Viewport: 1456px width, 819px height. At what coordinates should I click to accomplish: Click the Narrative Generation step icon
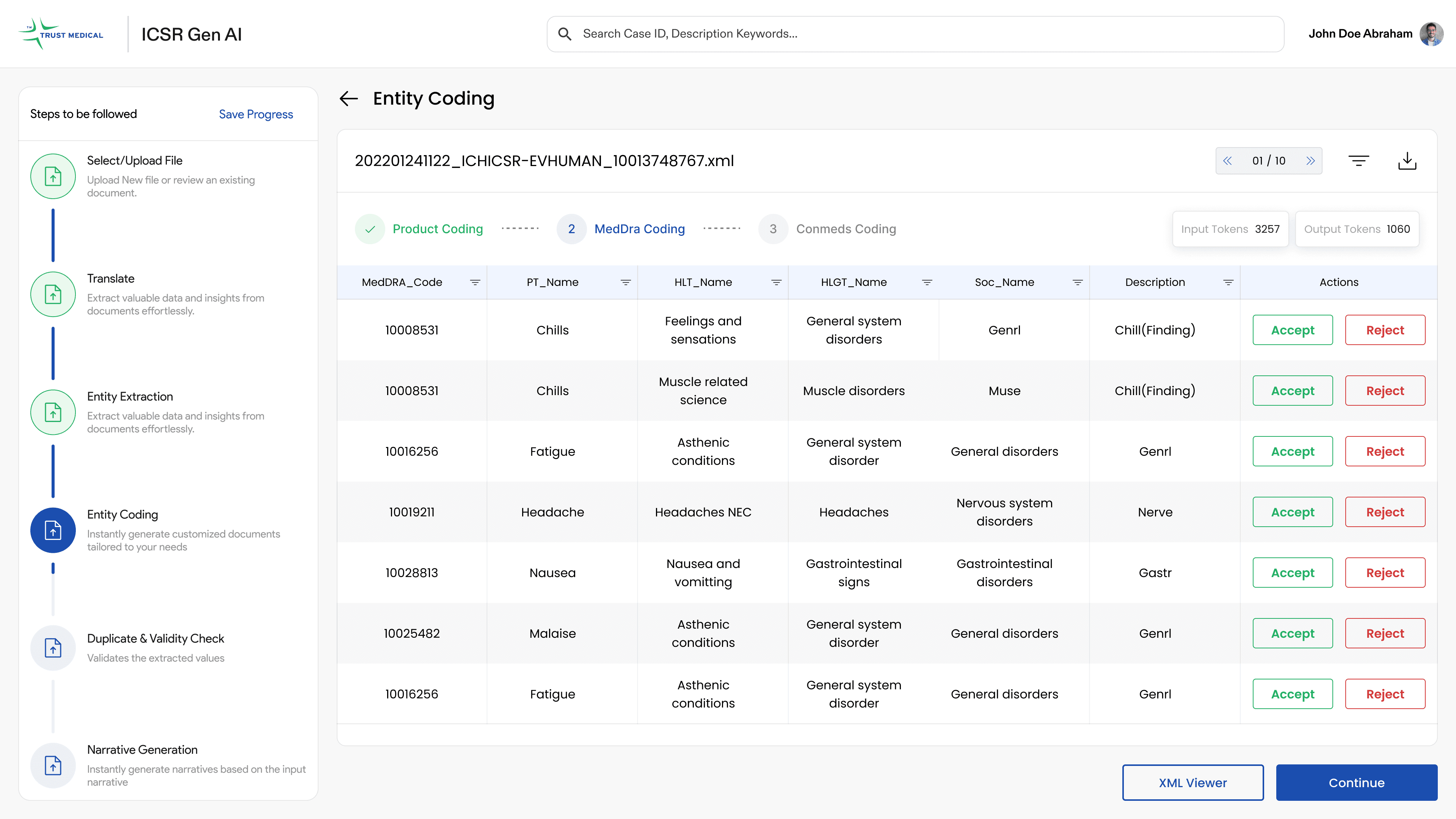[53, 766]
